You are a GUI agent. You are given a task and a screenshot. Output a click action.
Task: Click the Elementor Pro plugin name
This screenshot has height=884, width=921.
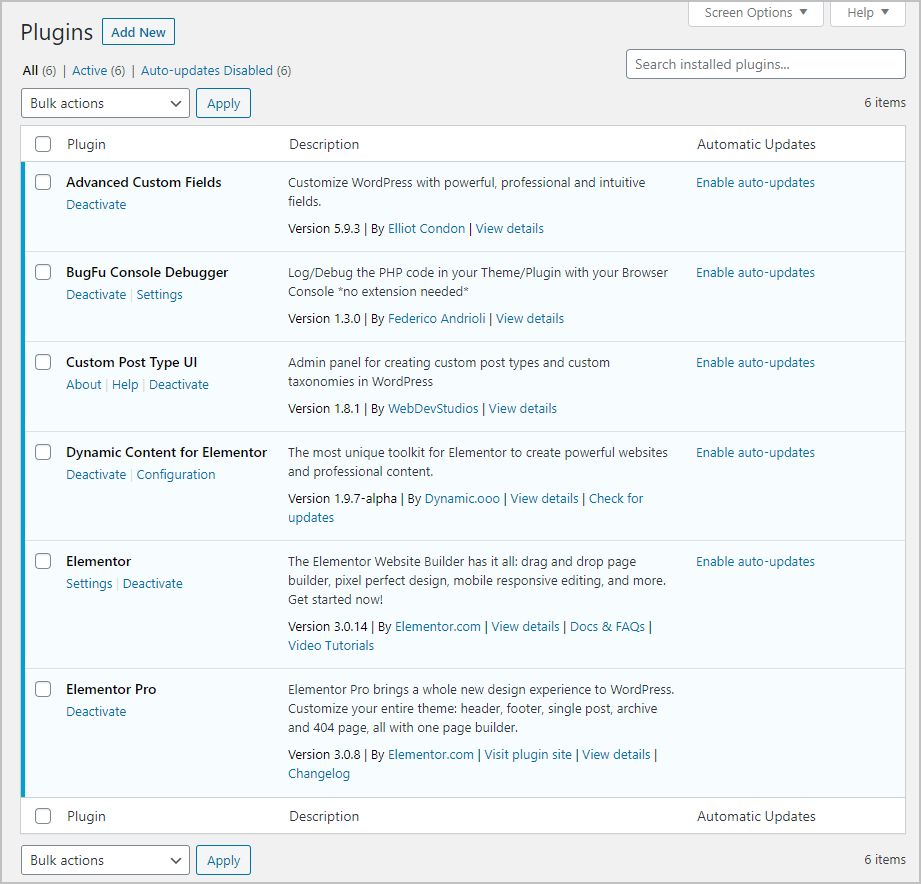click(111, 689)
